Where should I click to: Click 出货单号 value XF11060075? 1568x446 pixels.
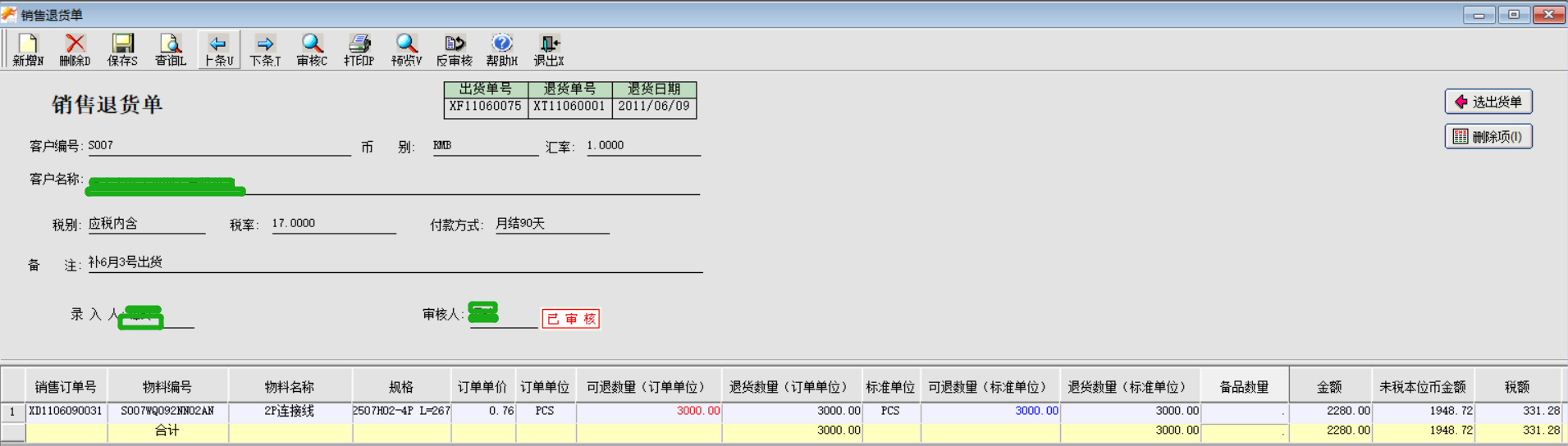point(486,107)
